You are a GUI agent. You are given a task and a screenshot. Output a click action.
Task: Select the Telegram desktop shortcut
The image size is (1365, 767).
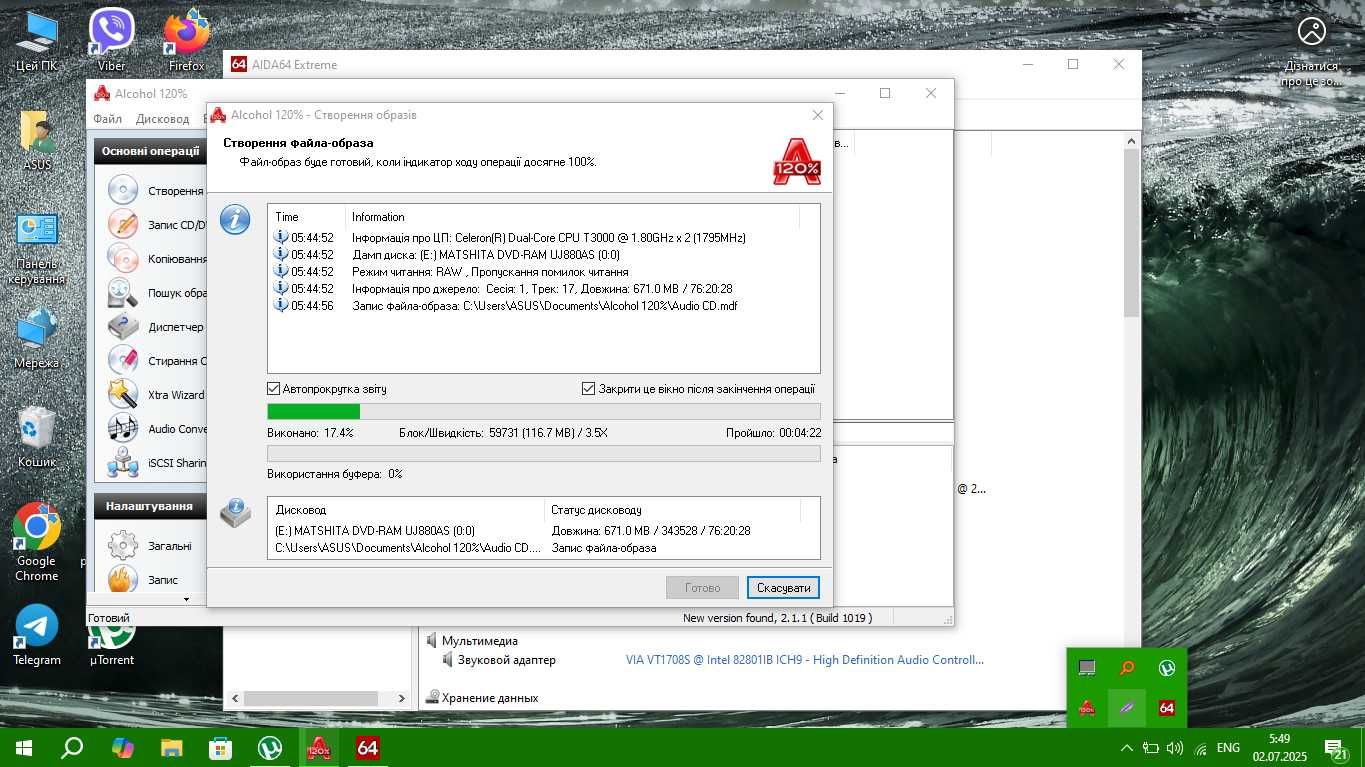[x=37, y=635]
